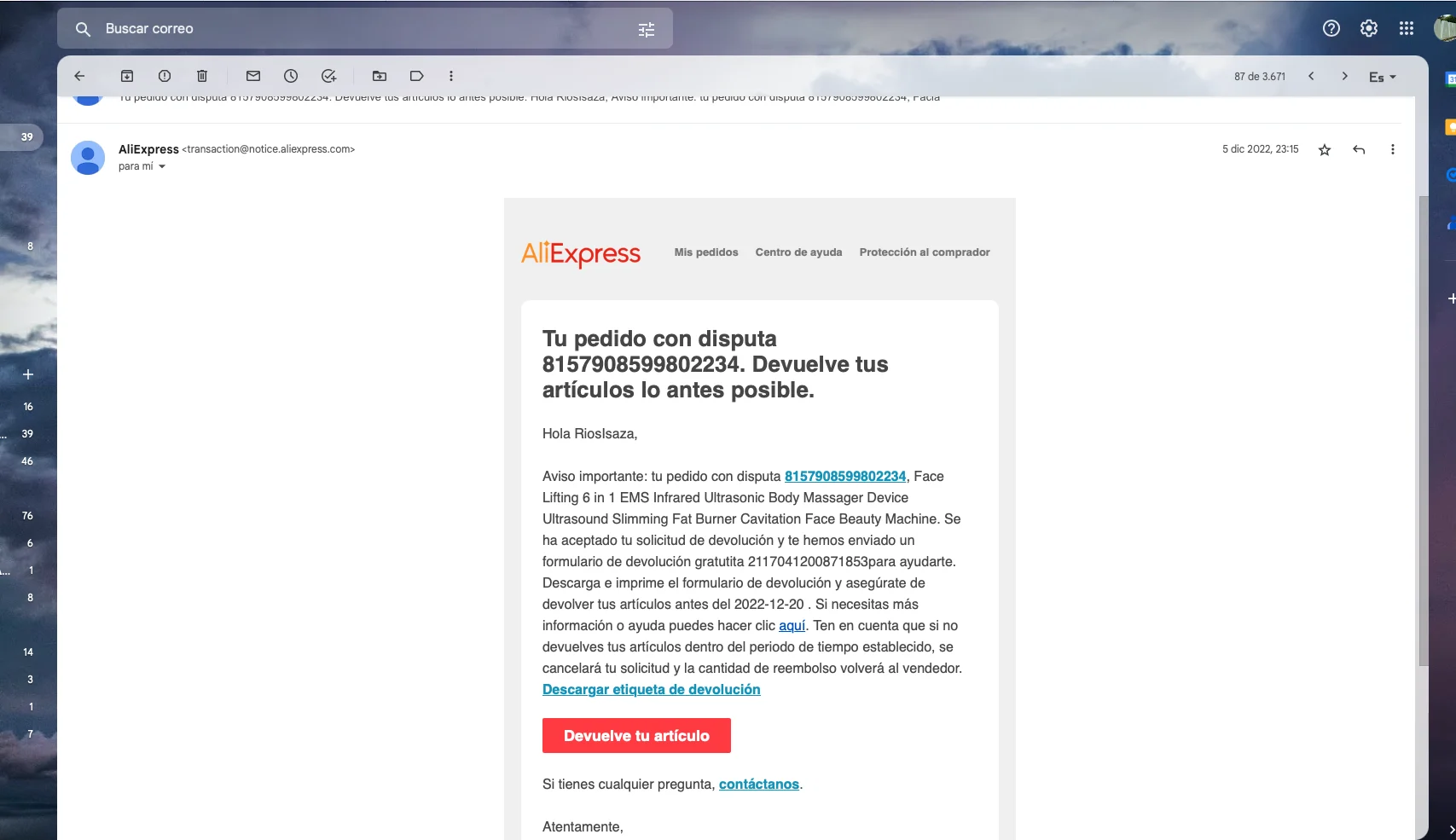
Task: Follow the 'aquí' help link
Action: pyautogui.click(x=792, y=626)
